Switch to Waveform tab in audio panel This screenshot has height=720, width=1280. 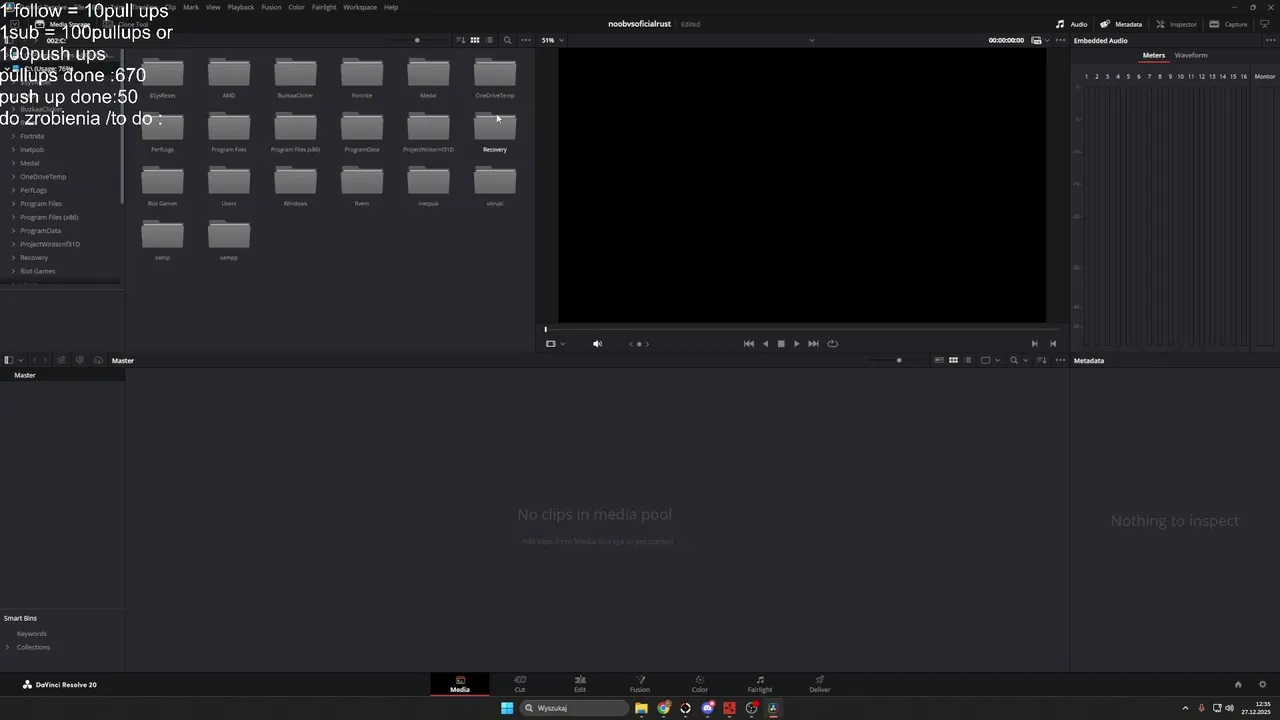pyautogui.click(x=1191, y=55)
